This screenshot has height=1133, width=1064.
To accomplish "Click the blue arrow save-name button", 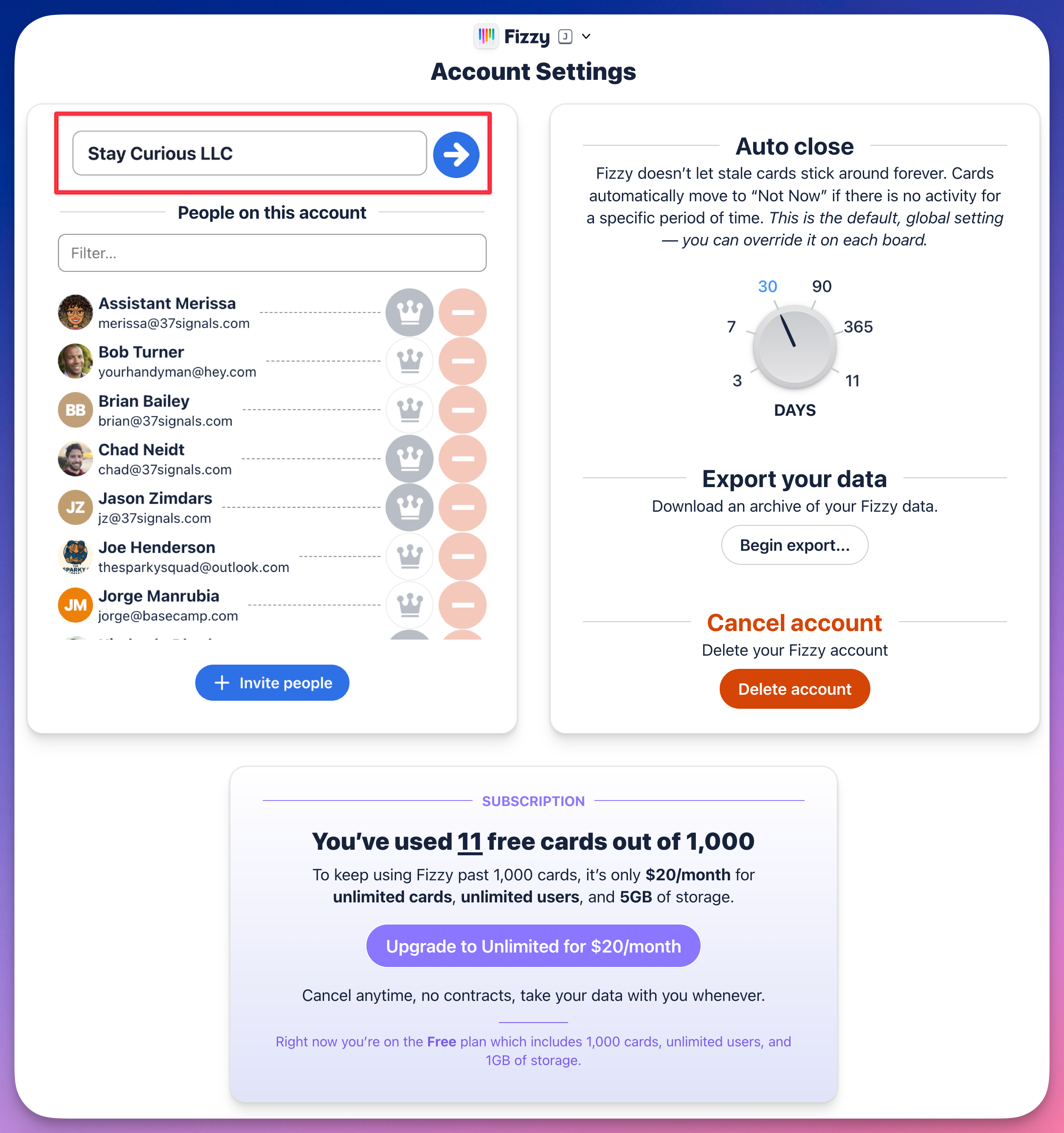I will click(456, 155).
